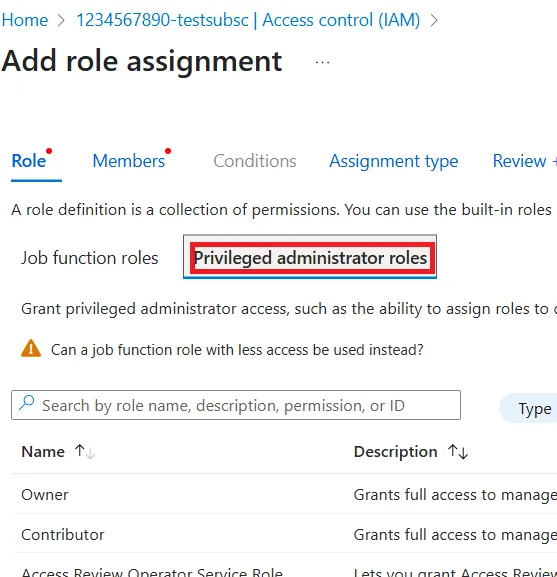The width and height of the screenshot is (557, 577).
Task: Sort roles by Name arrow icon
Action: pos(85,452)
